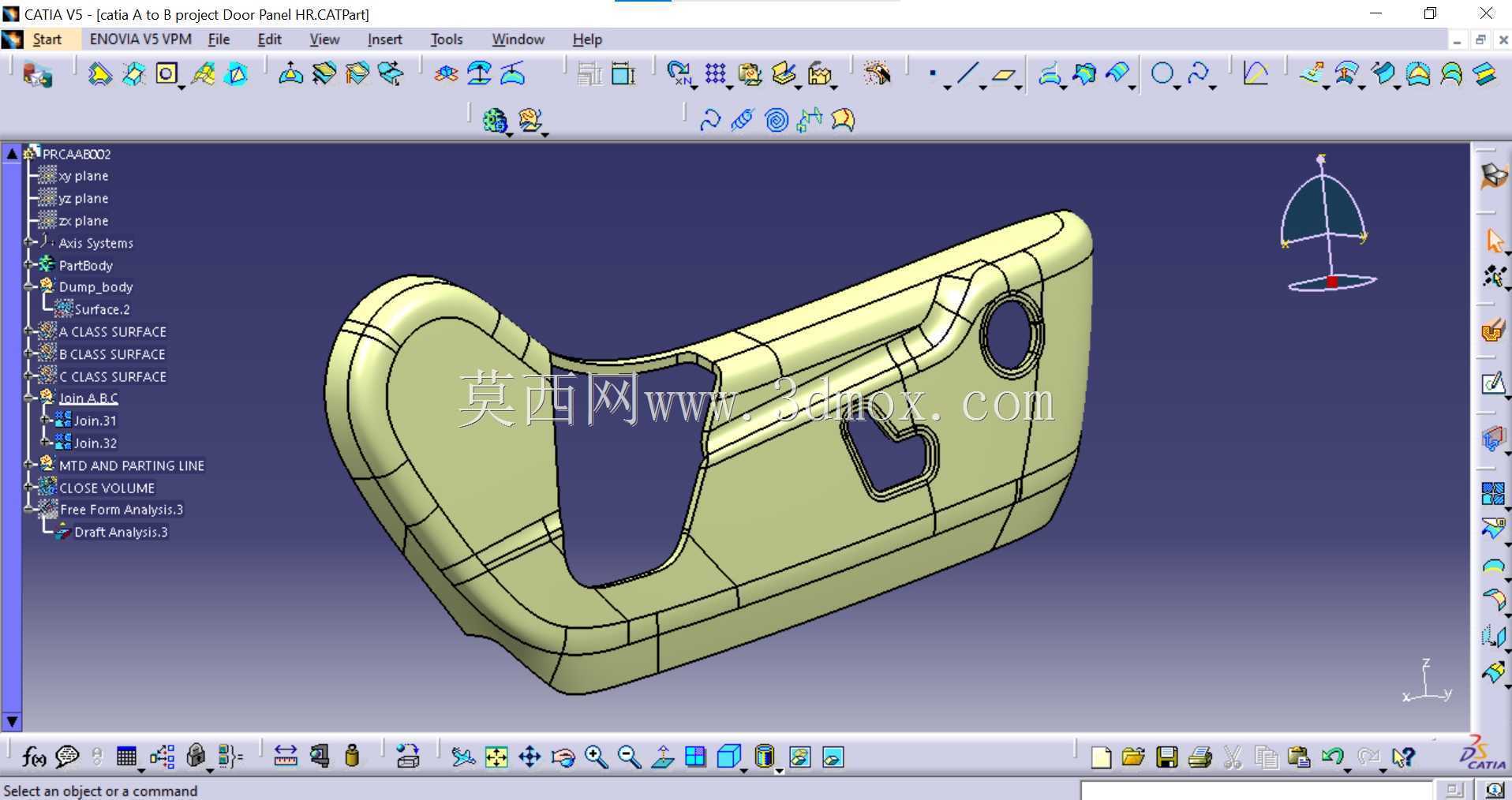This screenshot has height=800, width=1512.
Task: Open the File menu
Action: (219, 39)
